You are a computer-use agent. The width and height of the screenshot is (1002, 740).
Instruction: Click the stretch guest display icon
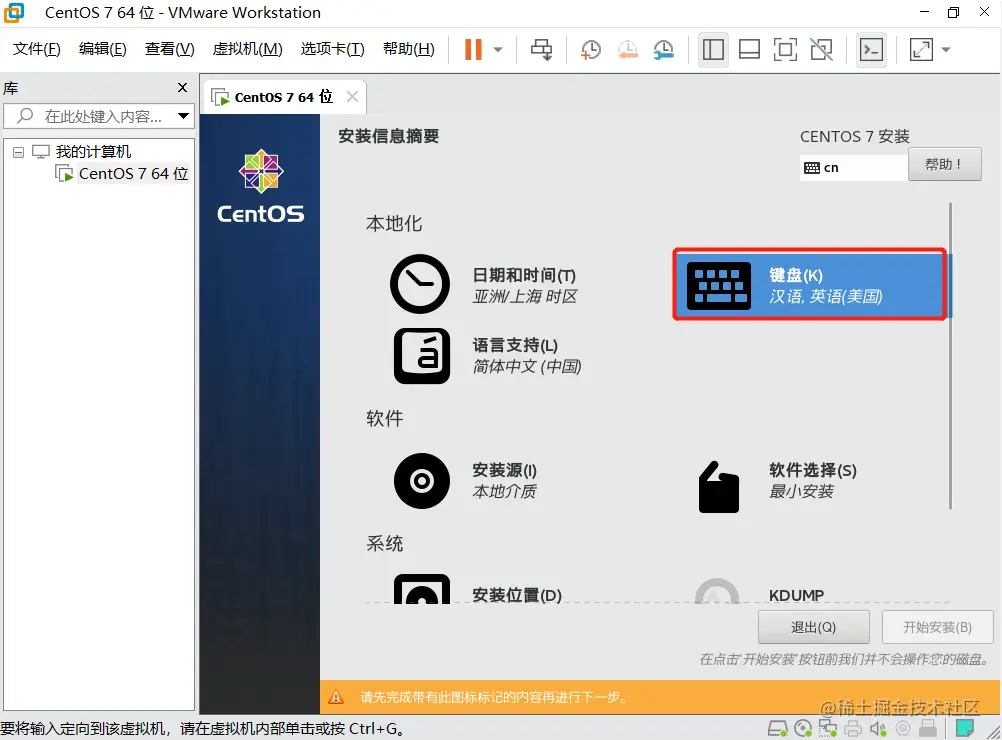point(921,49)
